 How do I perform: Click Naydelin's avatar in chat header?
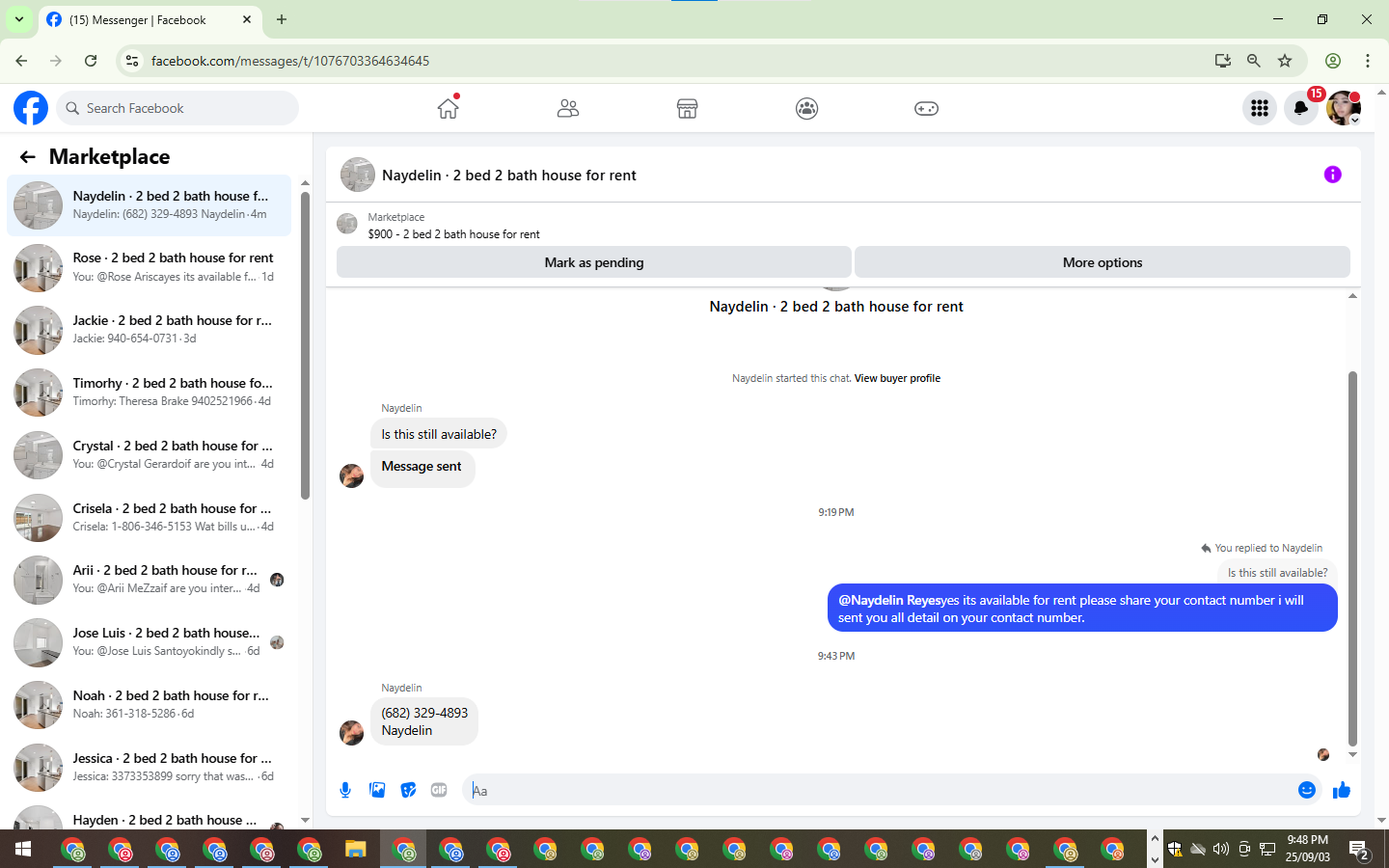pos(358,175)
